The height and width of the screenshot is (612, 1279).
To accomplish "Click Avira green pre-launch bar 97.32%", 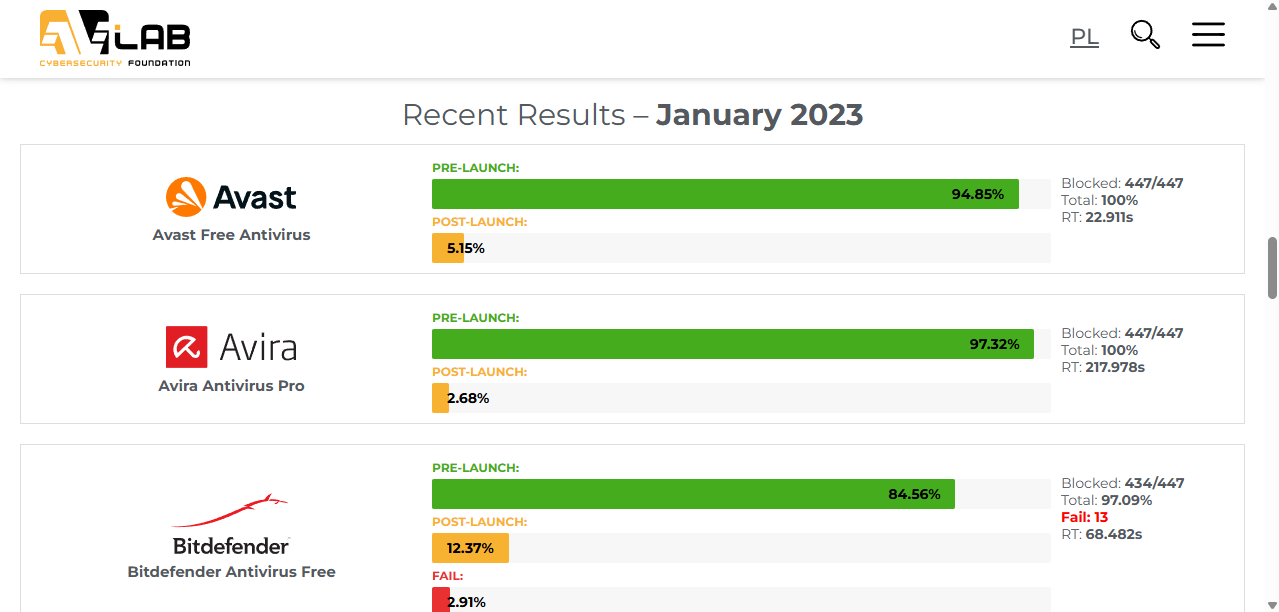I will click(x=733, y=344).
